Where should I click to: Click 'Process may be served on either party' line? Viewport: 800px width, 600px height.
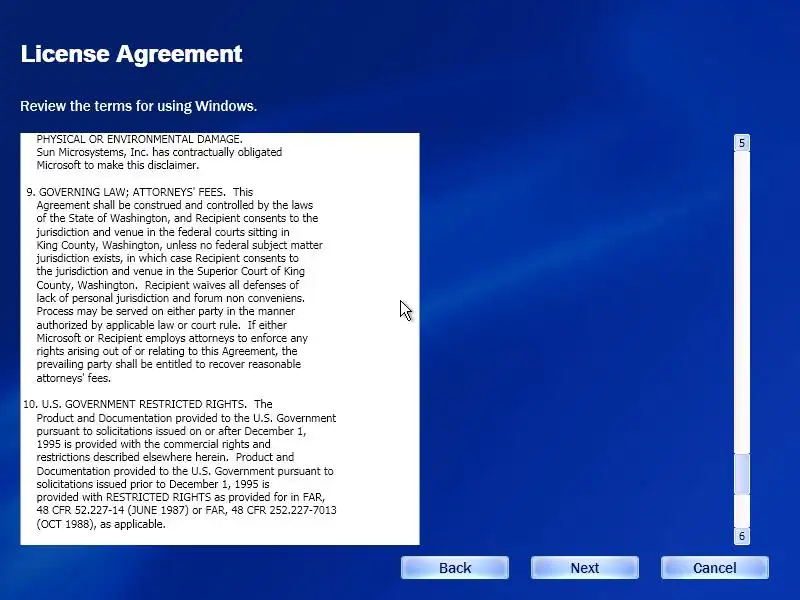(x=166, y=311)
